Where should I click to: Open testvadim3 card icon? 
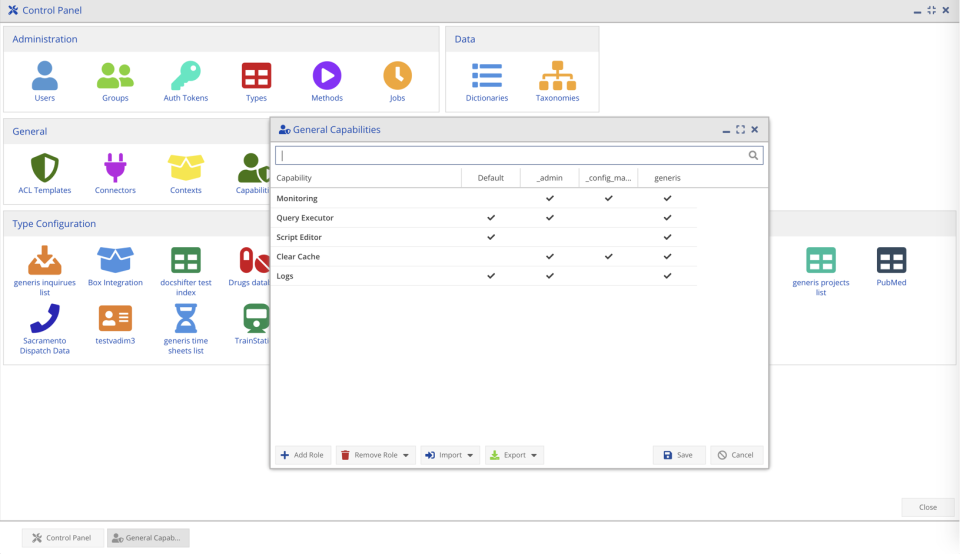pyautogui.click(x=115, y=318)
